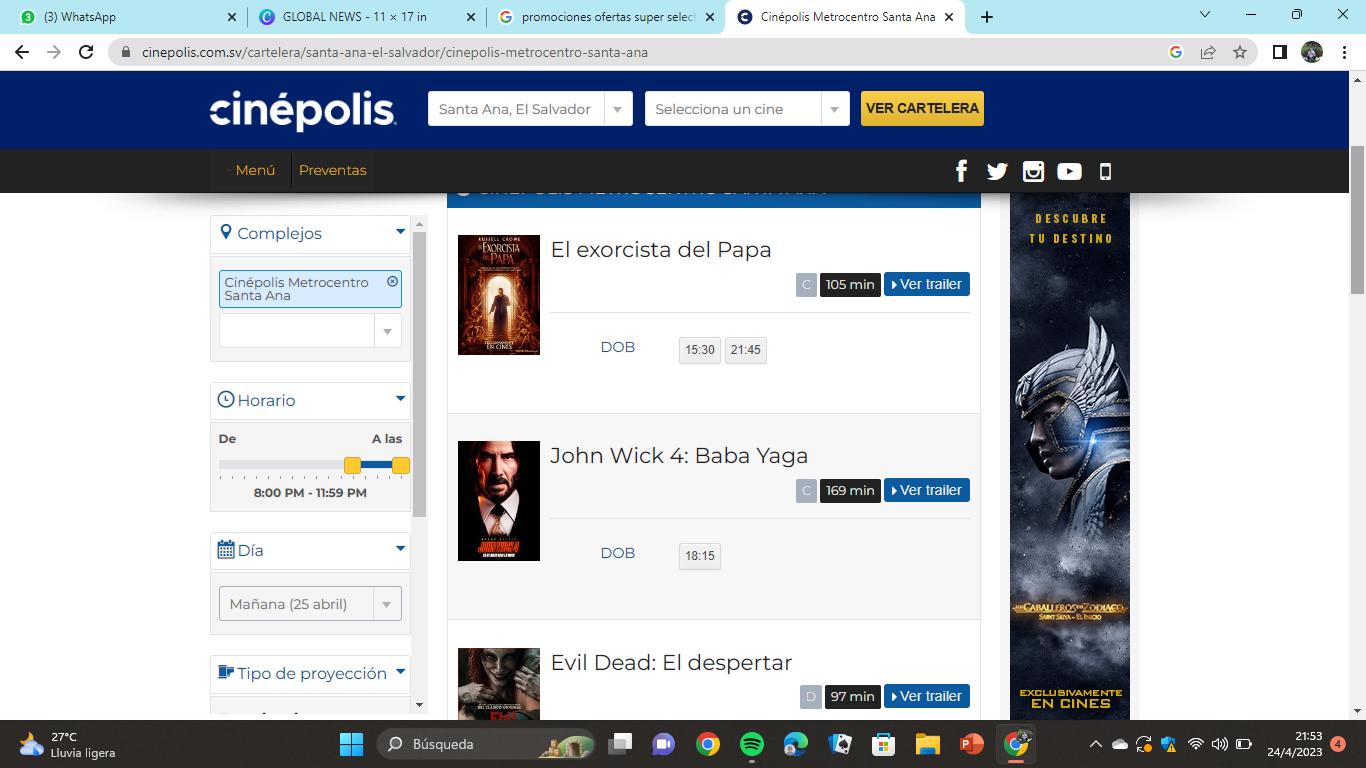Open the Santa Ana, El Salvador city dropdown
Screen dimensions: 1366x768
coord(530,109)
